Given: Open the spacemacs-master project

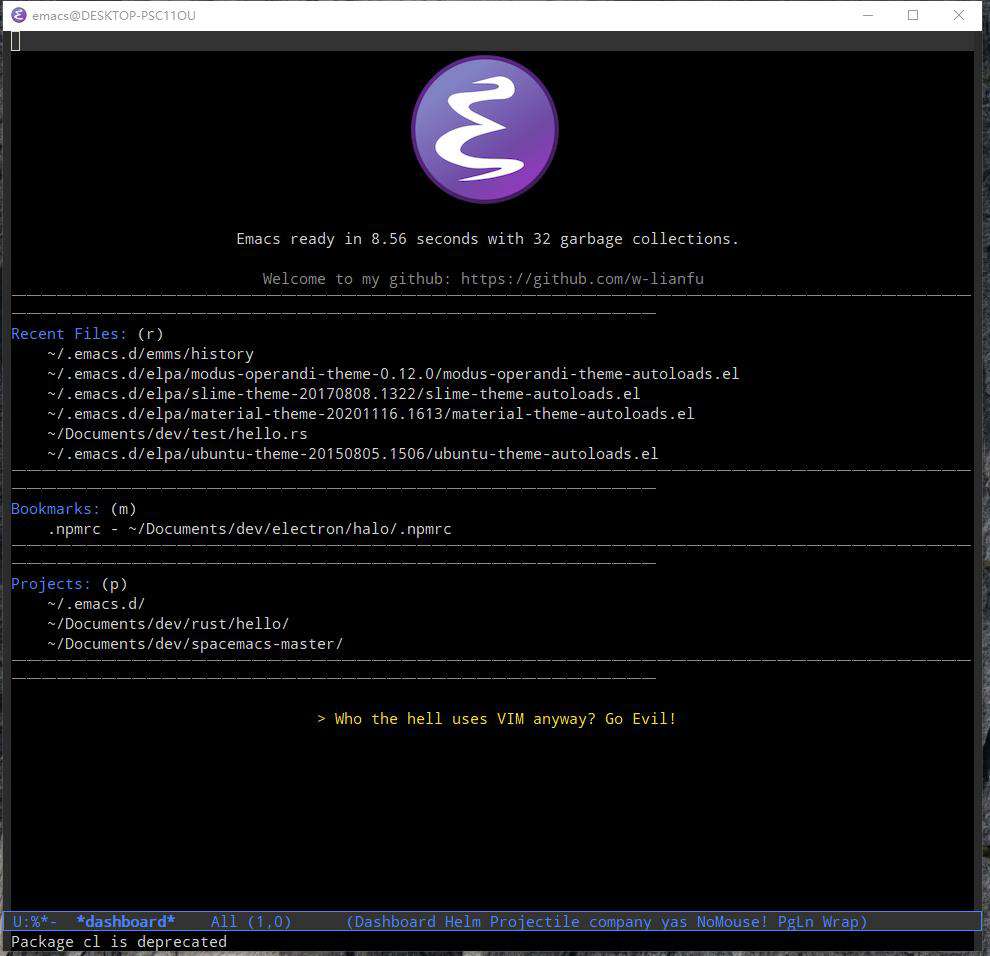Looking at the screenshot, I should pyautogui.click(x=195, y=644).
